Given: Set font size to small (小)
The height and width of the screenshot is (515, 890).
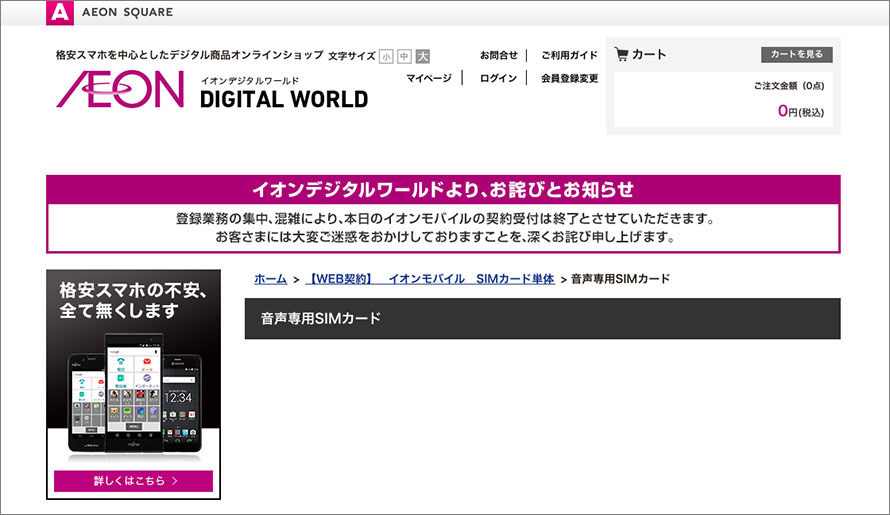Looking at the screenshot, I should pos(386,56).
